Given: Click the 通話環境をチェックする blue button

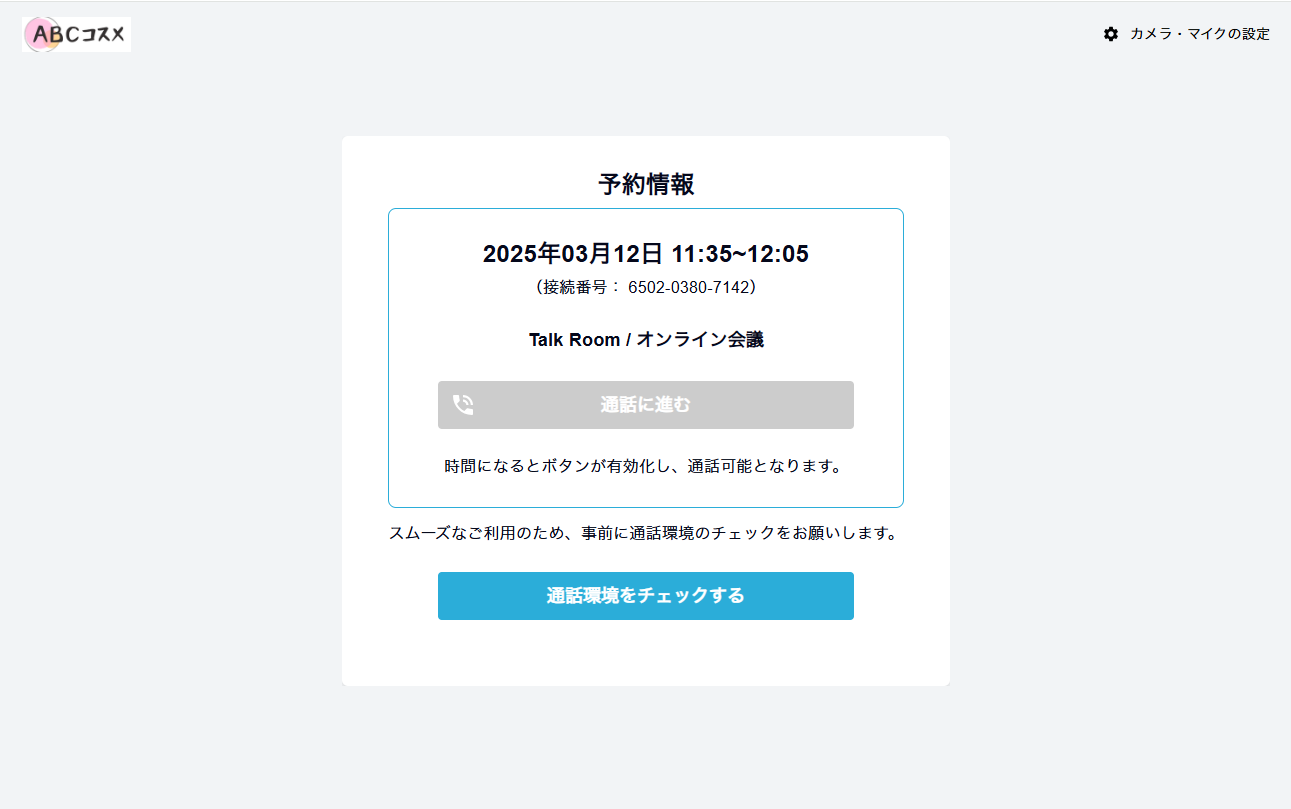Looking at the screenshot, I should point(646,596).
